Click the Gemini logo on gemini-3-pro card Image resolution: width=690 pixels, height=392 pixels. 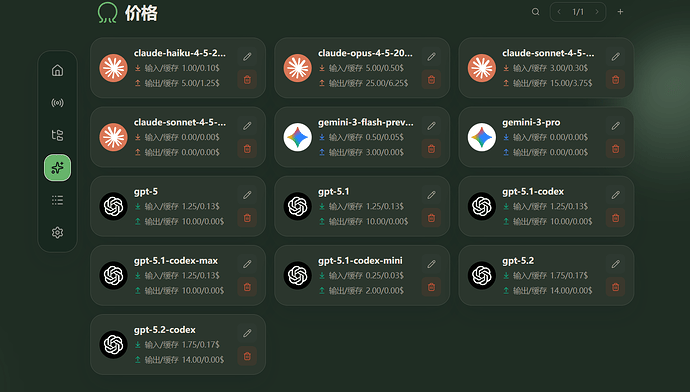pyautogui.click(x=482, y=137)
